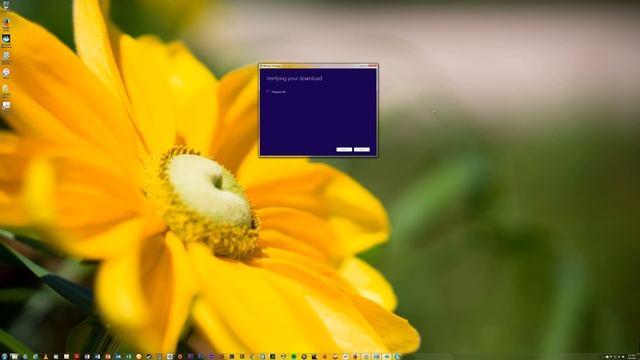Screen dimensions: 640x360
Task: Open the Firefox shortcut on the desktop
Action: pyautogui.click(x=6, y=22)
